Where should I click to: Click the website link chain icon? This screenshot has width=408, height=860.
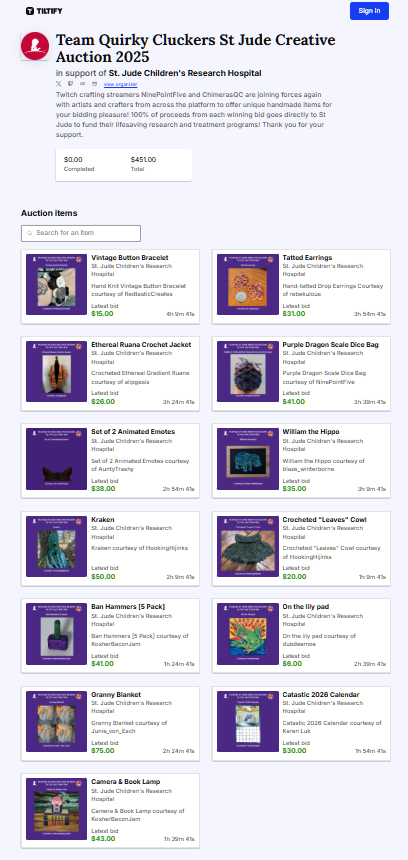[82, 84]
